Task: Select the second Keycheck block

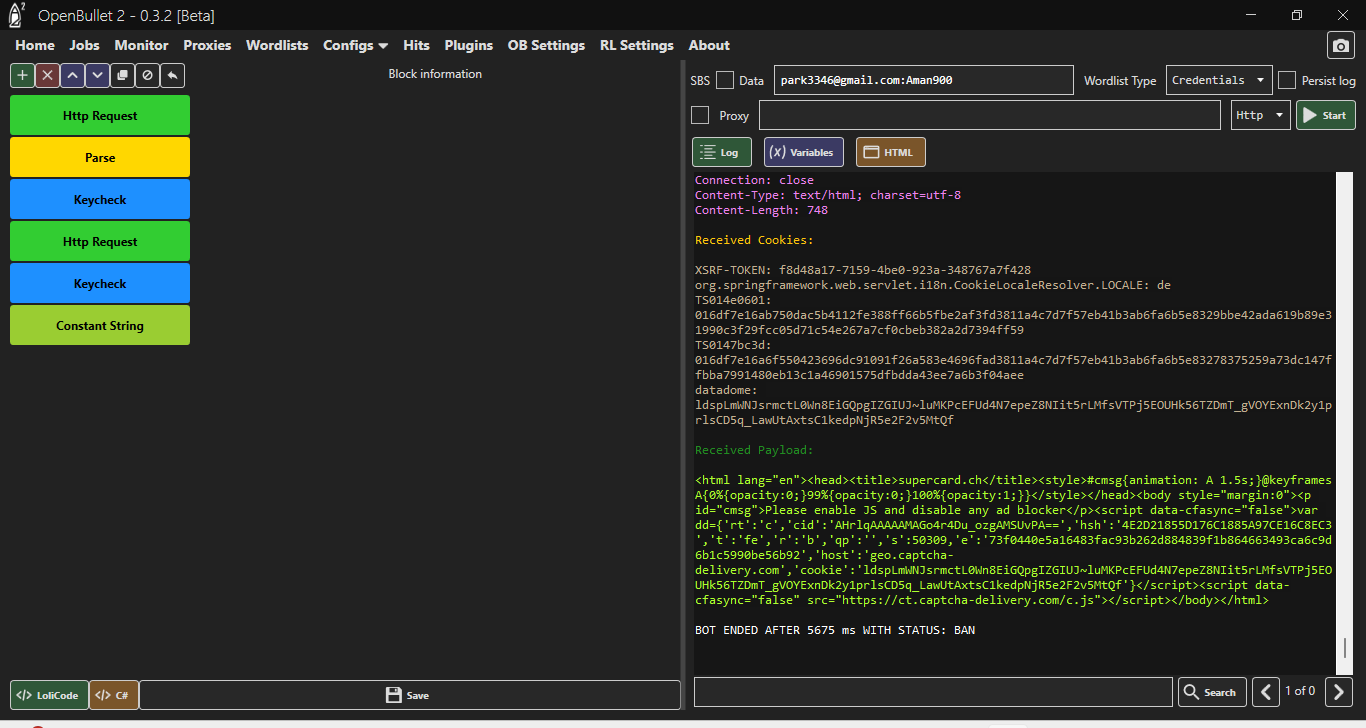Action: pyautogui.click(x=100, y=283)
